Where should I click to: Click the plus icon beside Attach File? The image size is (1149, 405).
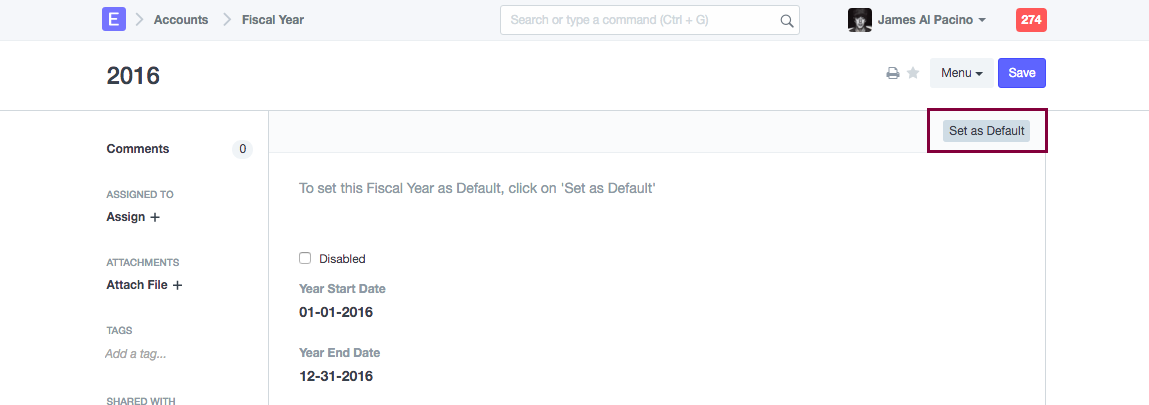pos(178,285)
